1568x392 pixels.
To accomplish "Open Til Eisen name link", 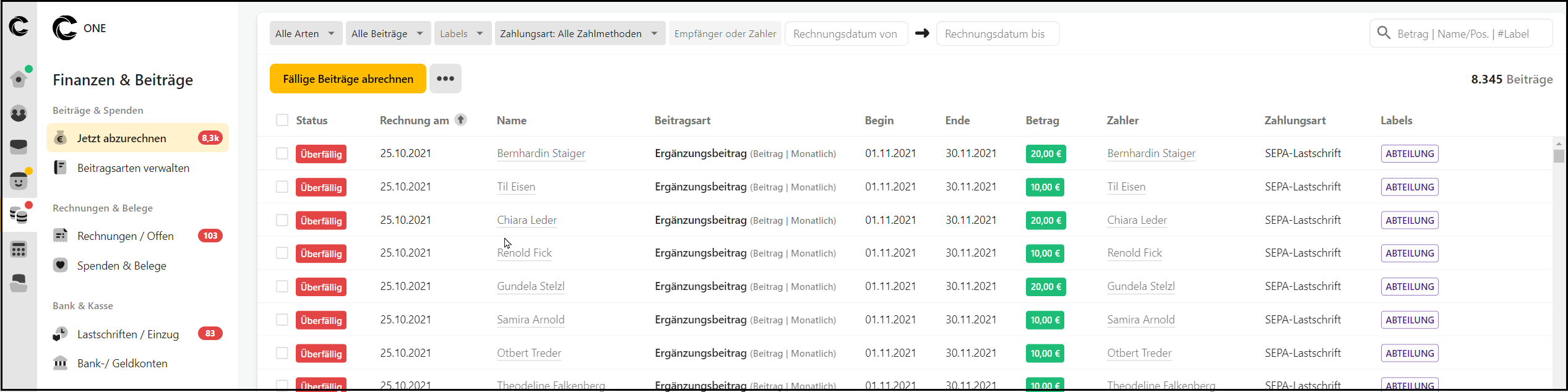I will (516, 187).
